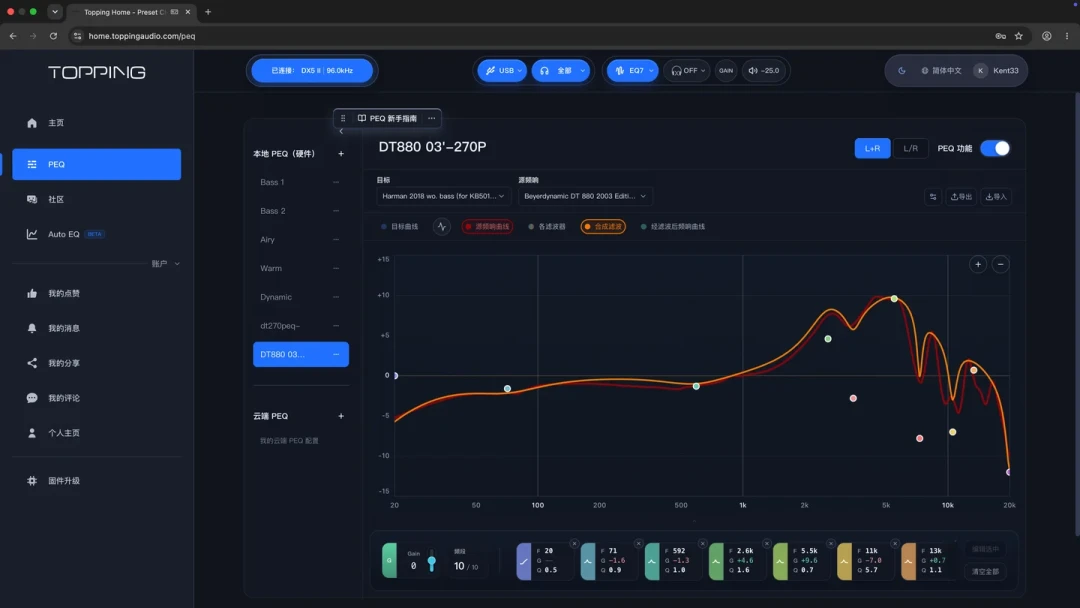Image resolution: width=1080 pixels, height=608 pixels.
Task: Zoom out the EQ graph with minus
Action: [x=1001, y=264]
